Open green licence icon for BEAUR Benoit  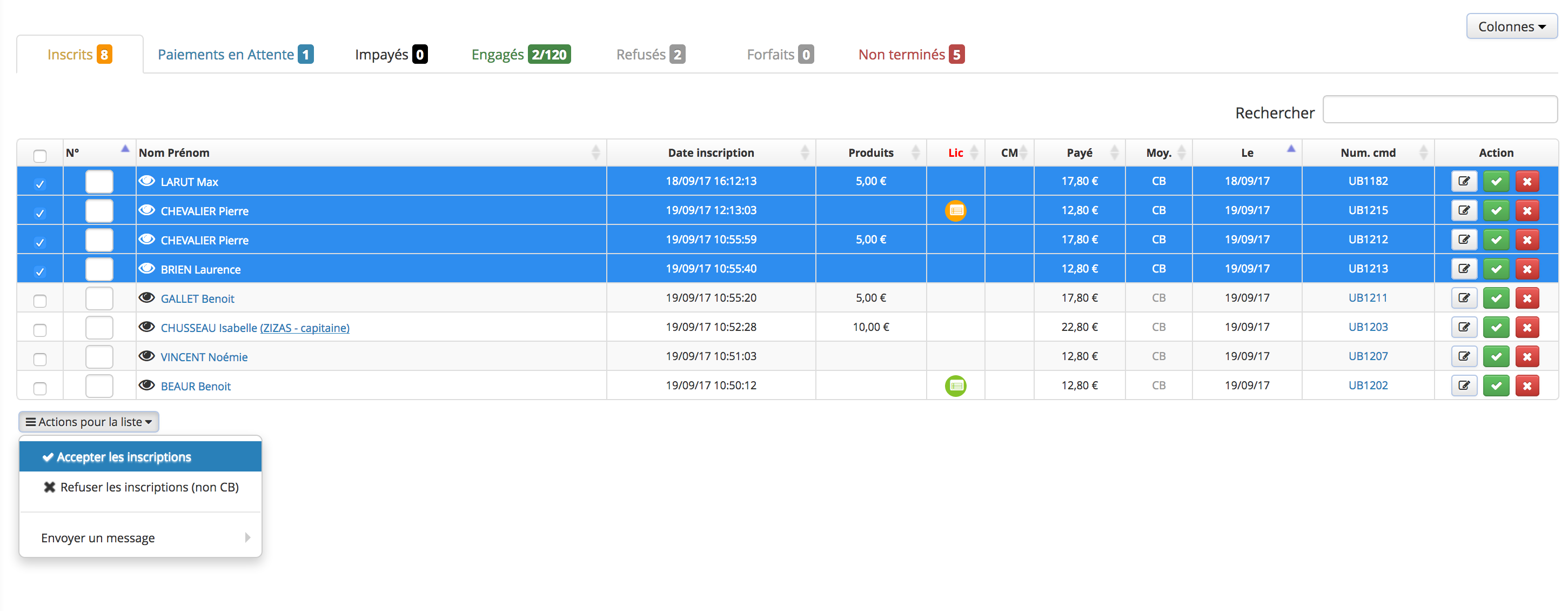click(956, 386)
